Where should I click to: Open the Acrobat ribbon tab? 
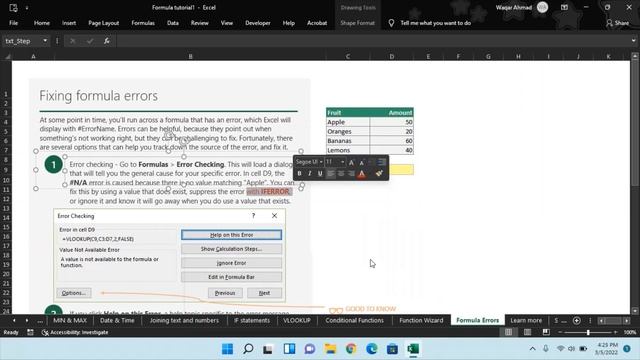317,23
